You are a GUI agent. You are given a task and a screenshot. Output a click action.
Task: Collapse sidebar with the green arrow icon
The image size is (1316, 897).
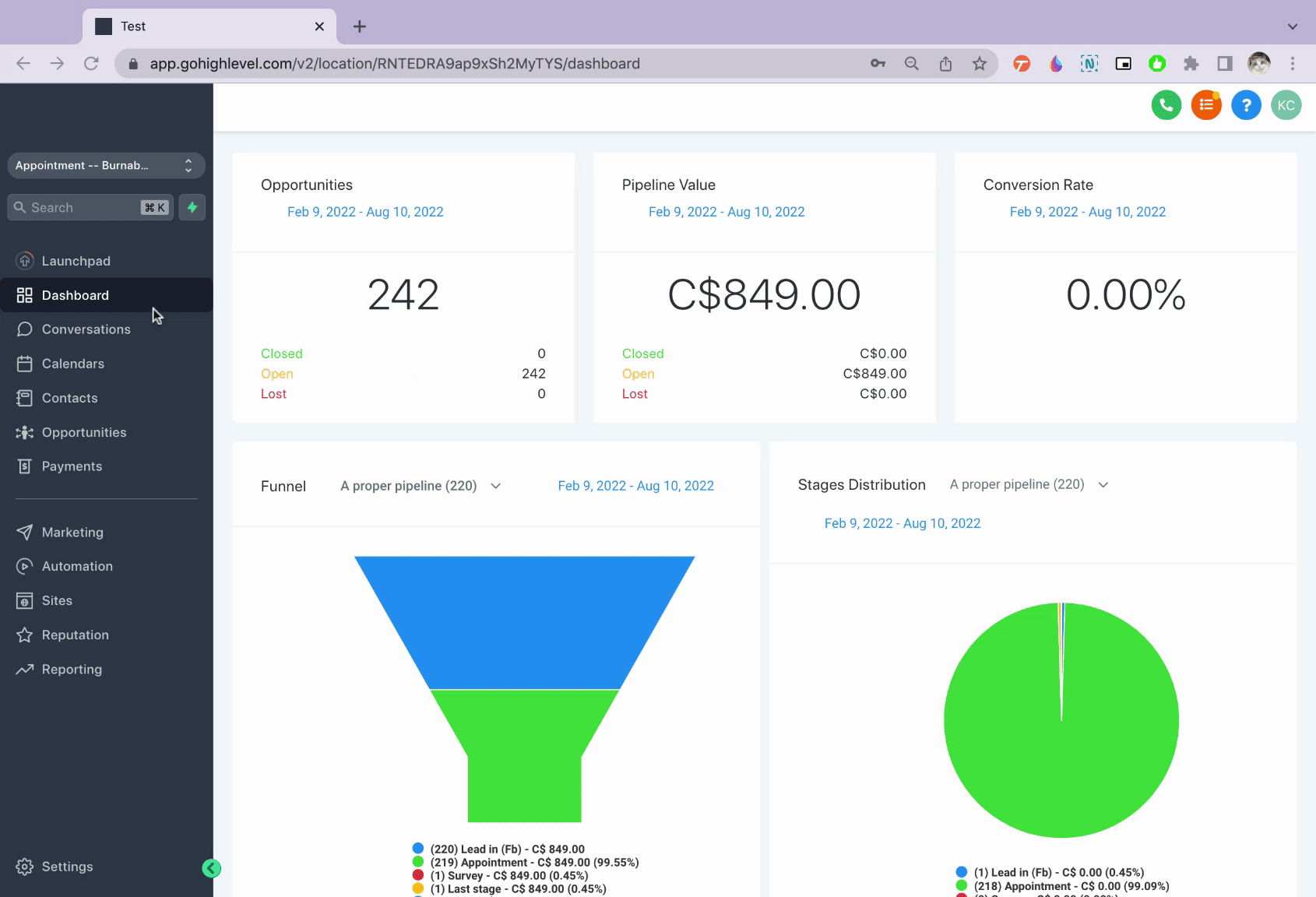click(x=211, y=868)
